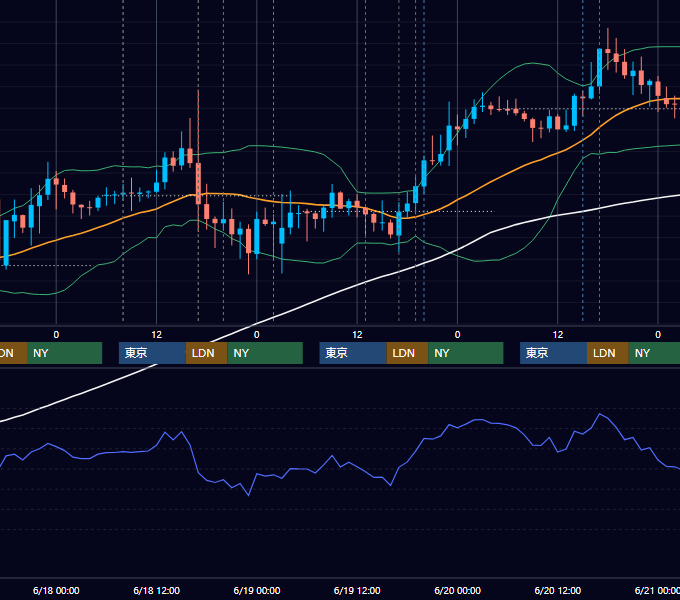Click the hour label 0 above 6/19 00:00
680x600 pixels.
[257, 335]
